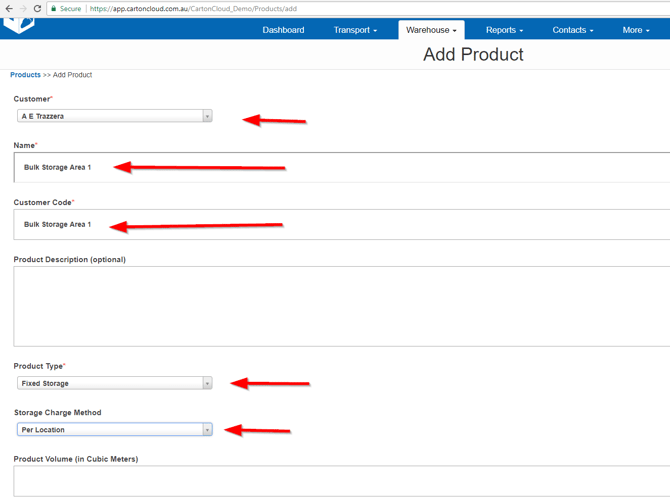Click the browser address bar URL
This screenshot has height=498, width=670.
point(192,9)
